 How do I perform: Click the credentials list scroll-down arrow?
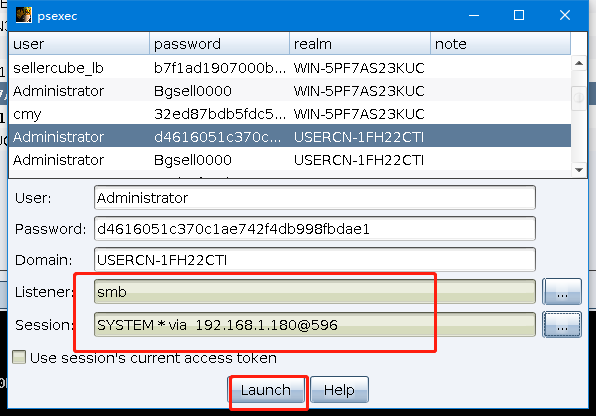(579, 170)
